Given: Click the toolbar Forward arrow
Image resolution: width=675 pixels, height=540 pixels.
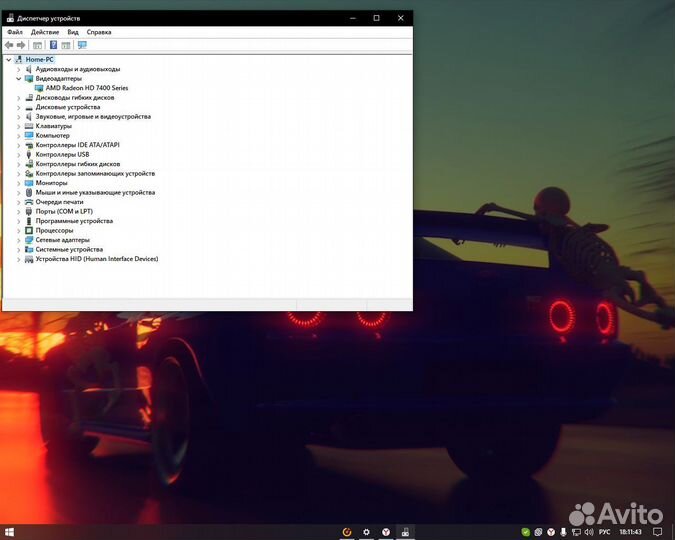Looking at the screenshot, I should coord(21,45).
